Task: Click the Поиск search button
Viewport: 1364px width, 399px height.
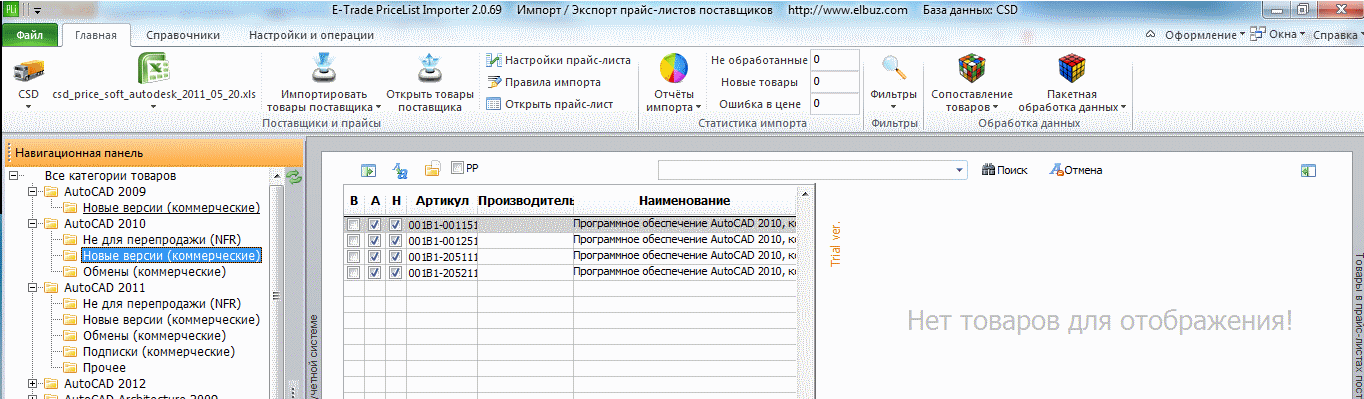Action: tap(1006, 170)
